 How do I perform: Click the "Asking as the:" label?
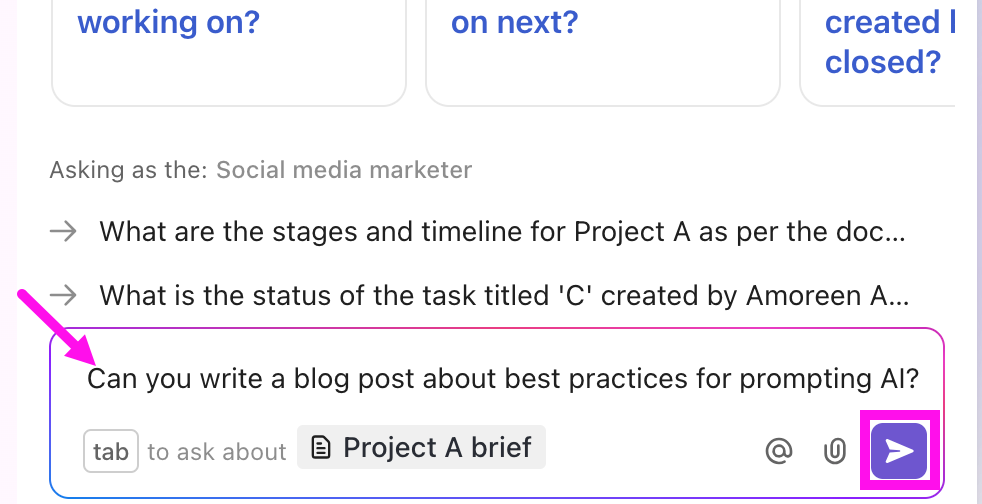click(x=129, y=170)
